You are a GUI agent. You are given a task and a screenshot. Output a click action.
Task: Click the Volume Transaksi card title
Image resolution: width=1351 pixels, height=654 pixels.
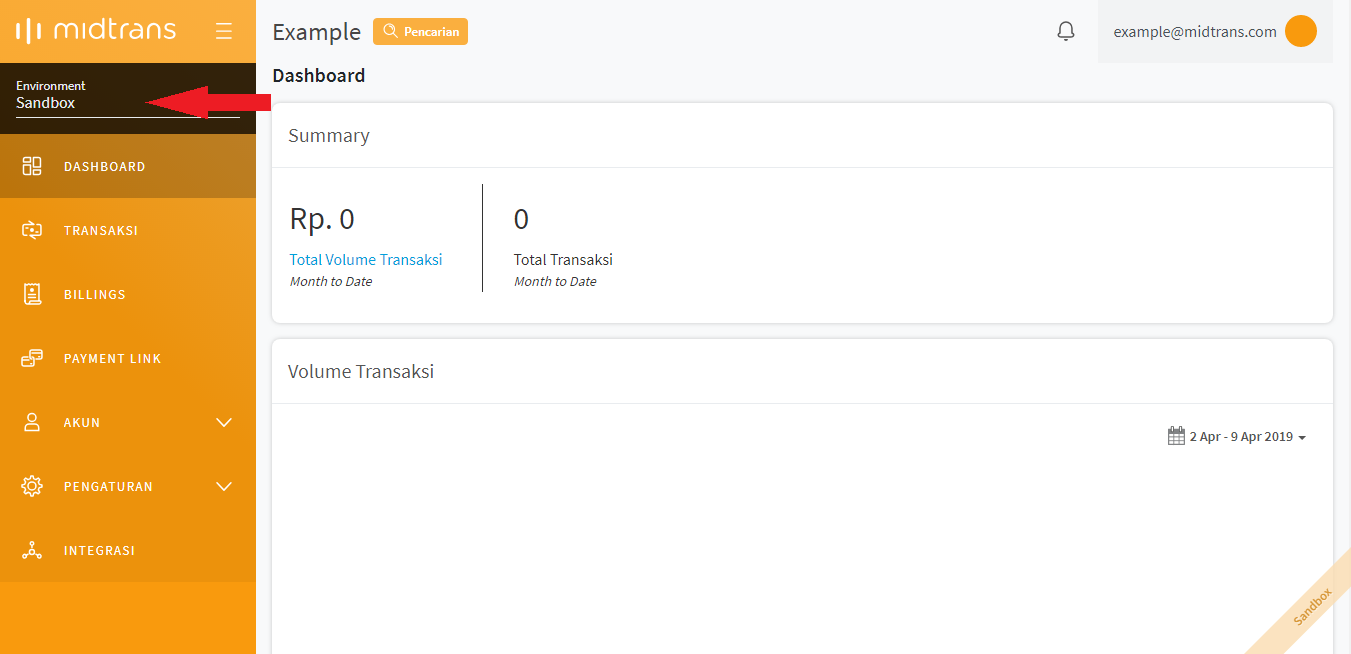(x=361, y=371)
